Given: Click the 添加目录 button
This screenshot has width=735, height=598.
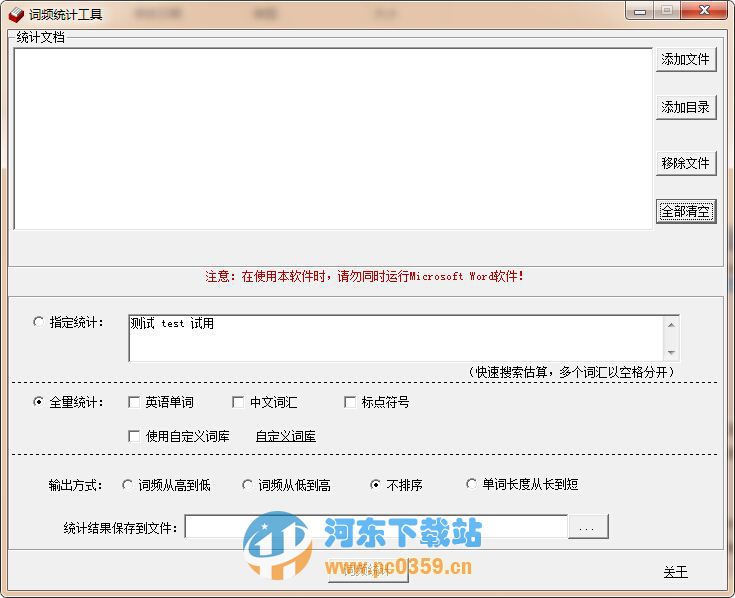Looking at the screenshot, I should 686,107.
